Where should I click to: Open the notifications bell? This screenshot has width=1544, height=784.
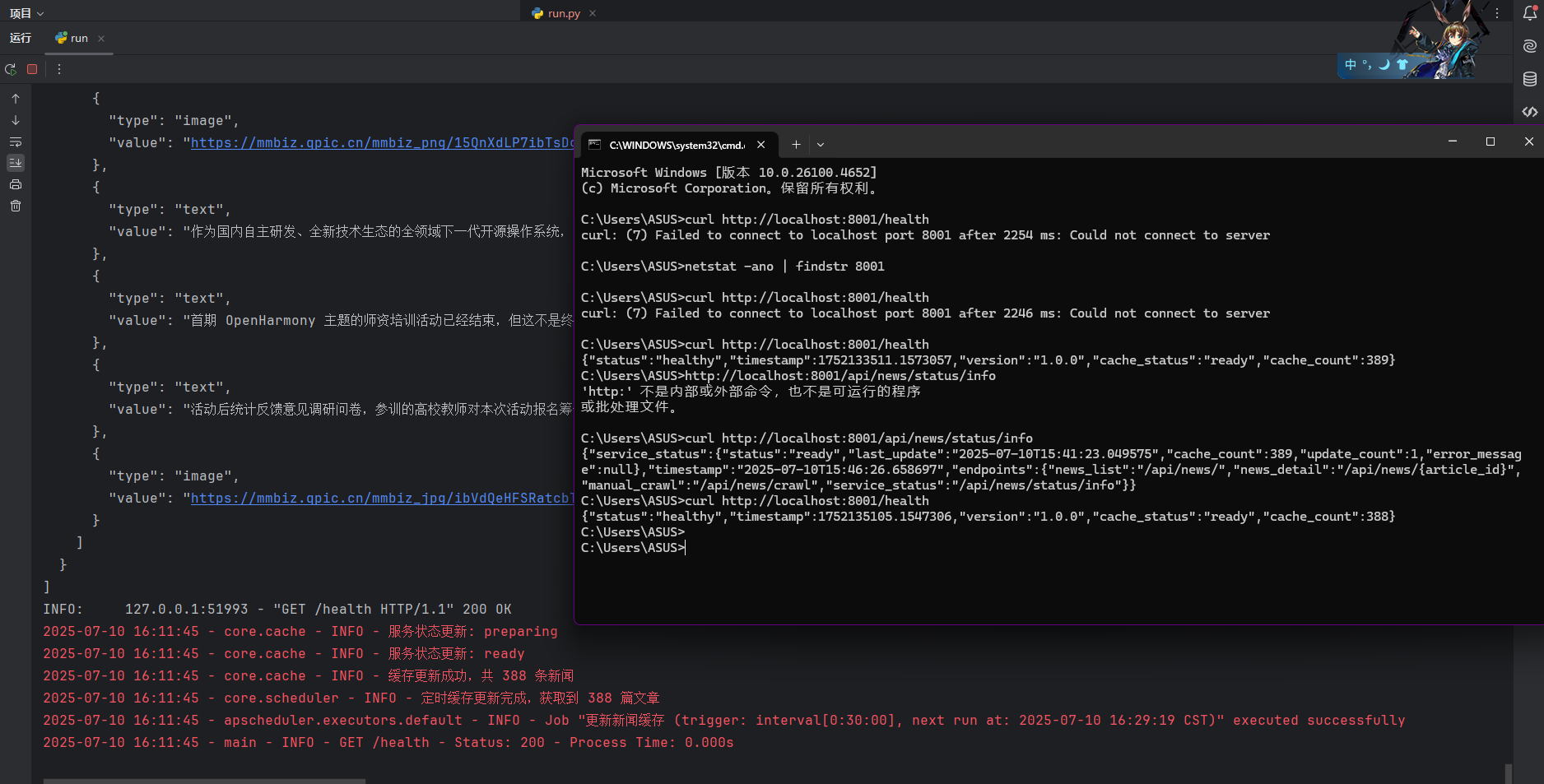1529,13
